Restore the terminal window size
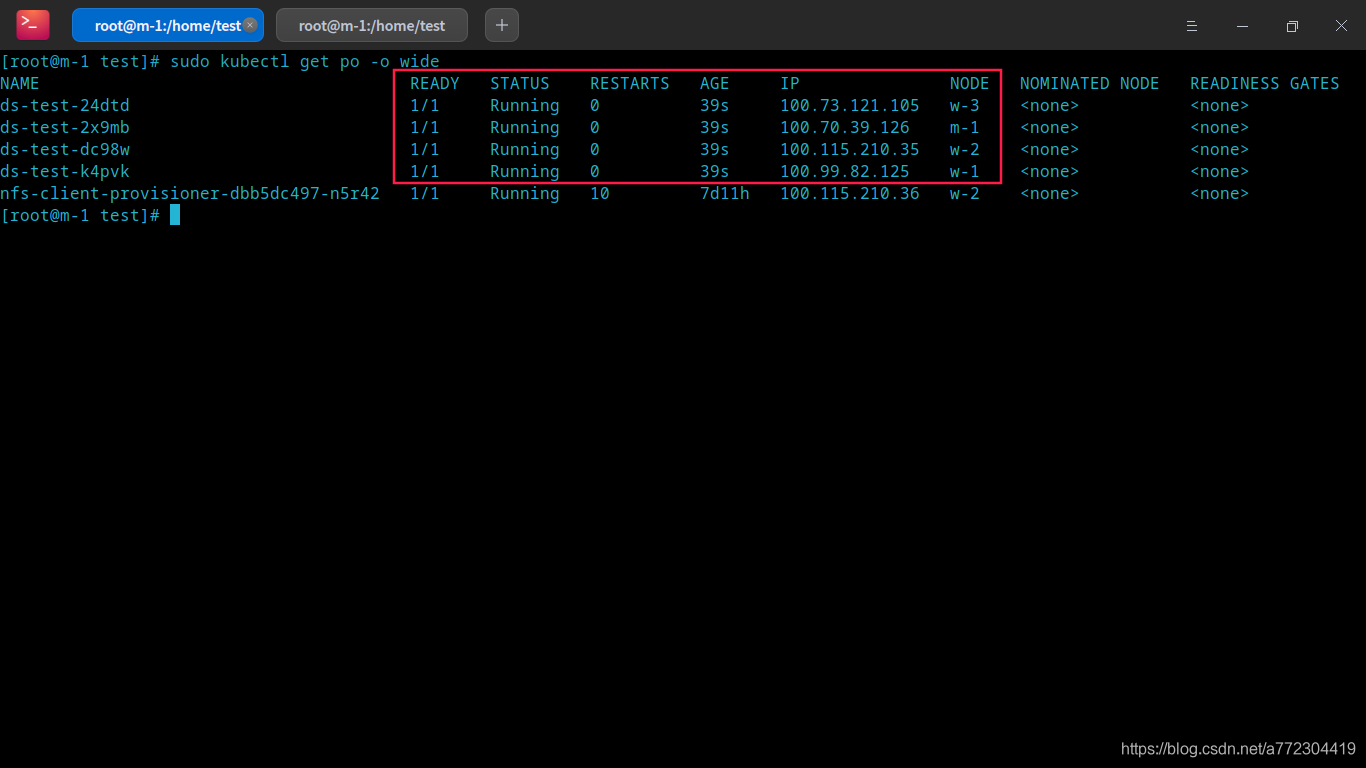This screenshot has width=1366, height=768. (1292, 26)
